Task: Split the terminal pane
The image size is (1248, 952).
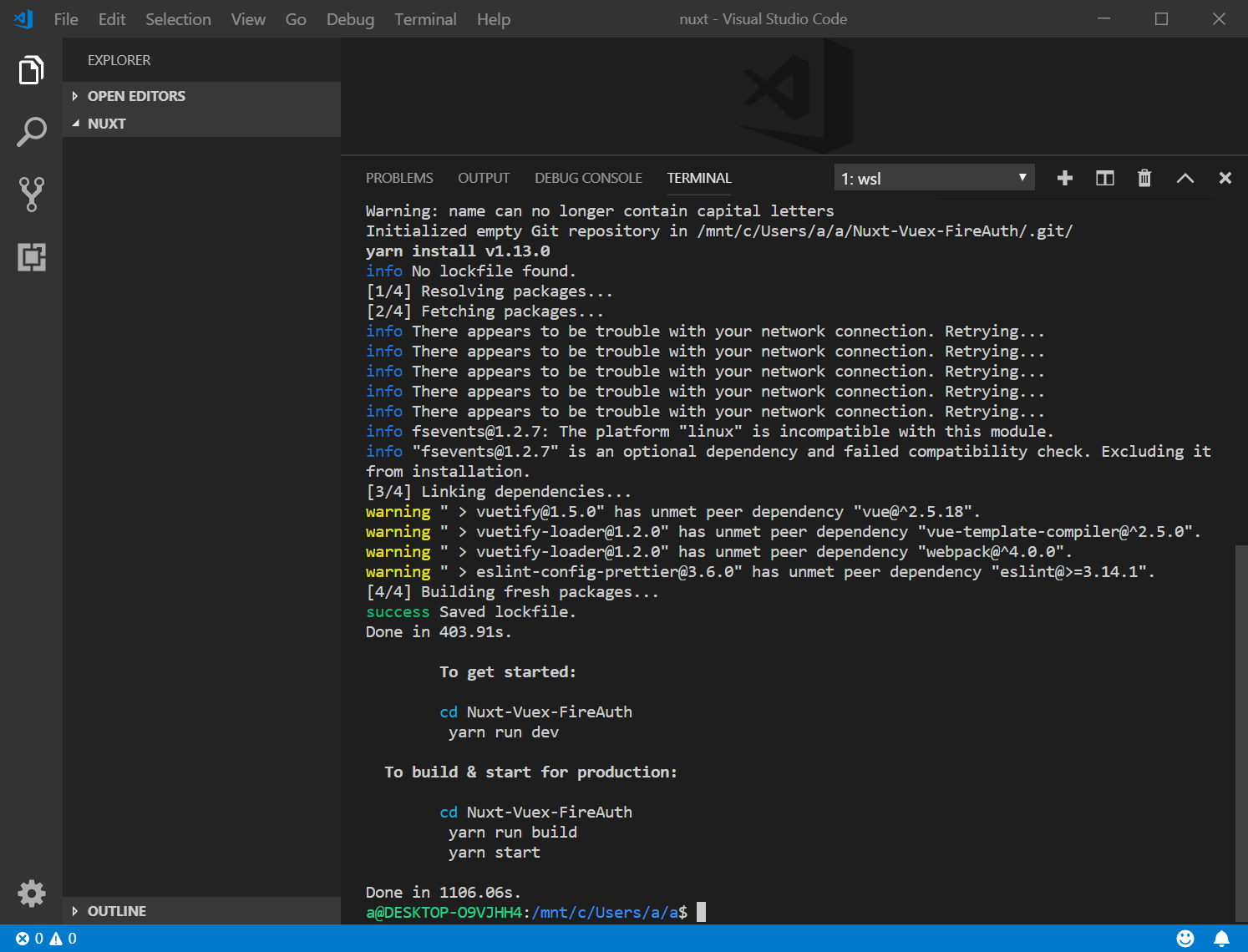Action: click(1104, 178)
